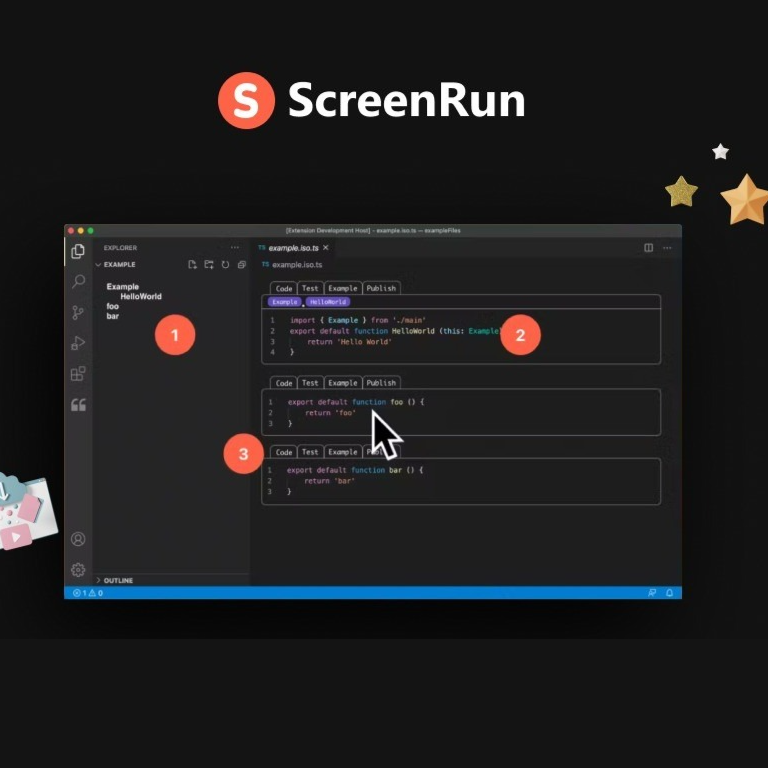The width and height of the screenshot is (768, 768).
Task: Click the return 'Hello World' code line
Action: tap(349, 342)
